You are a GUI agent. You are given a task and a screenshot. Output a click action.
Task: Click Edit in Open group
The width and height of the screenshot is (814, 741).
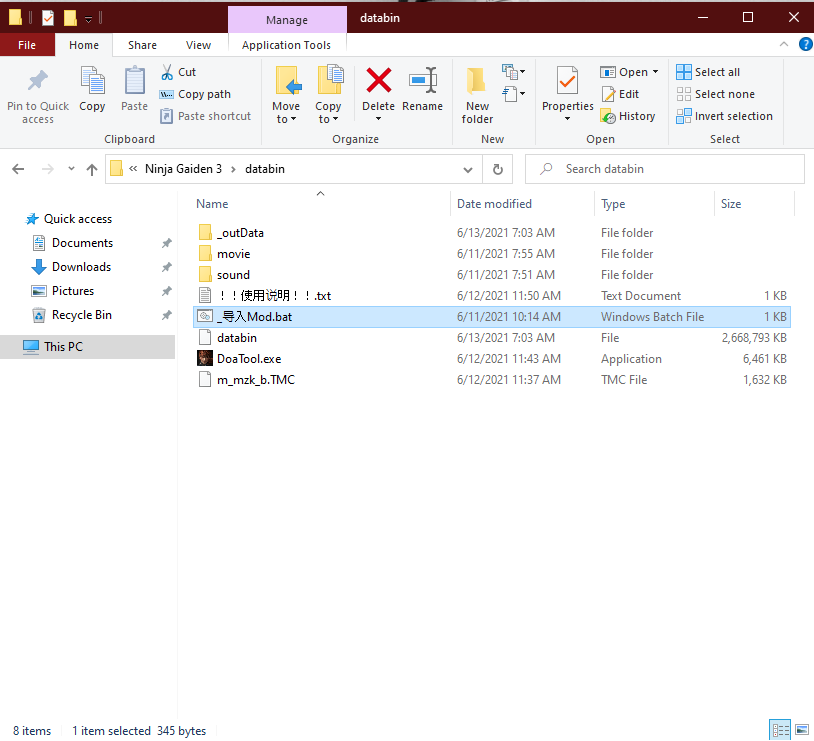[620, 95]
